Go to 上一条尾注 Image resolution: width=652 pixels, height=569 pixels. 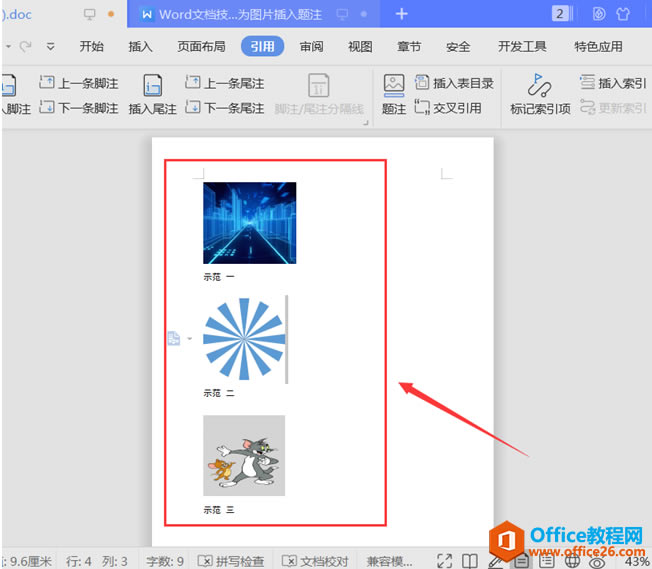[x=225, y=83]
